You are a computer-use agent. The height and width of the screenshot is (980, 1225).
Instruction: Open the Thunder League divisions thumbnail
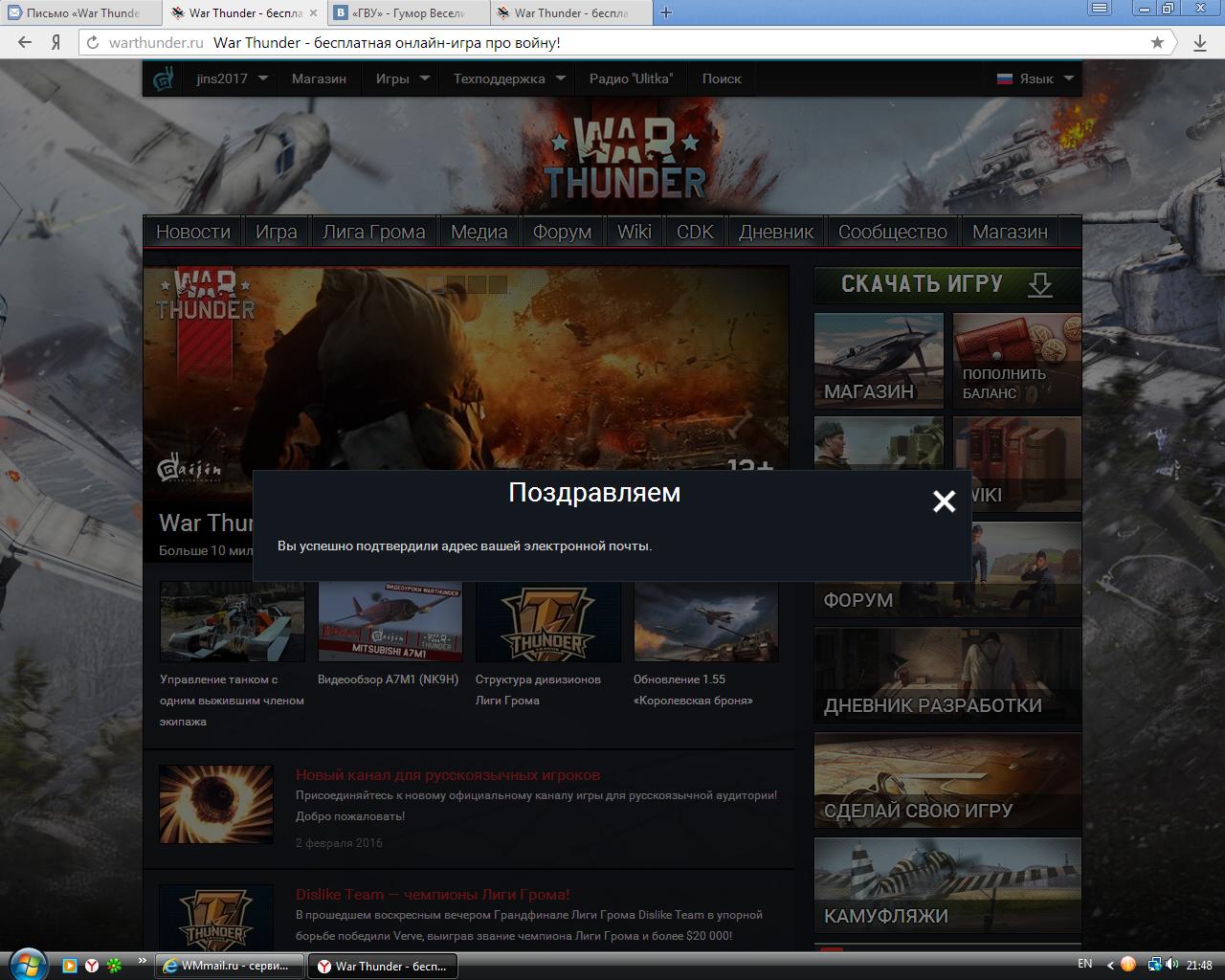tap(548, 622)
